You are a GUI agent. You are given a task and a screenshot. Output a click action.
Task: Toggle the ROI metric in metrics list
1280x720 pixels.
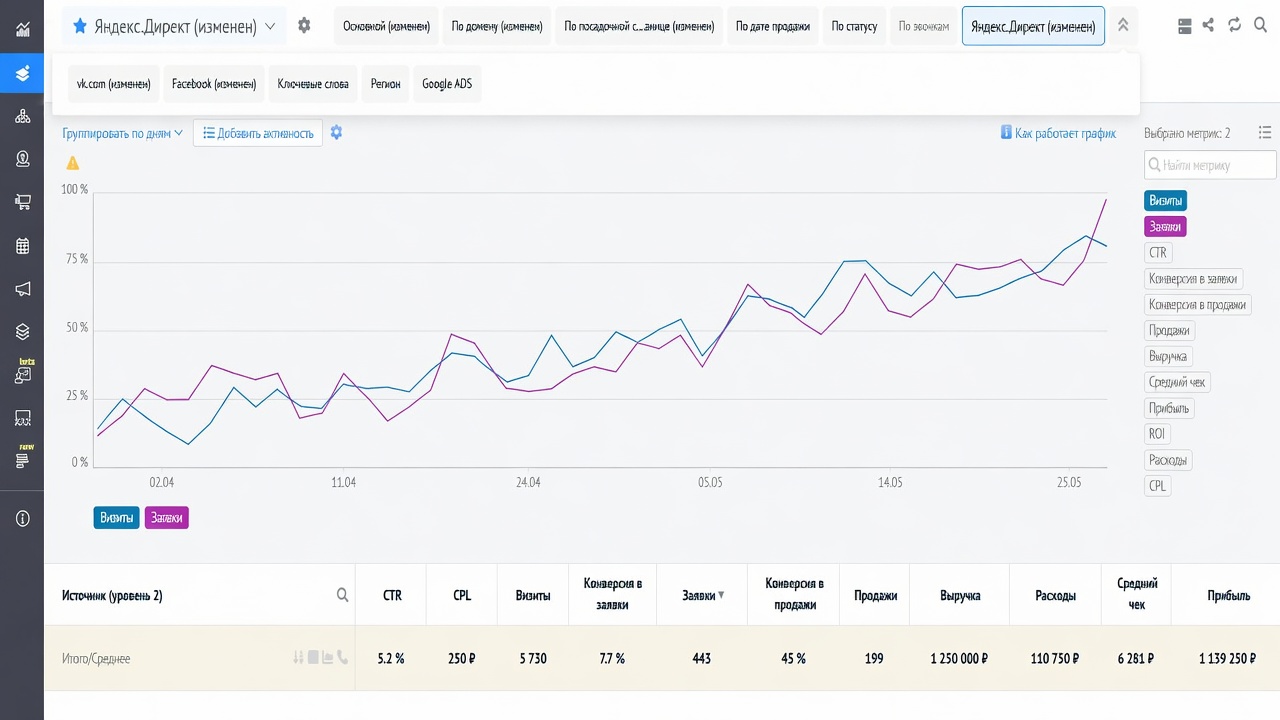coord(1157,434)
